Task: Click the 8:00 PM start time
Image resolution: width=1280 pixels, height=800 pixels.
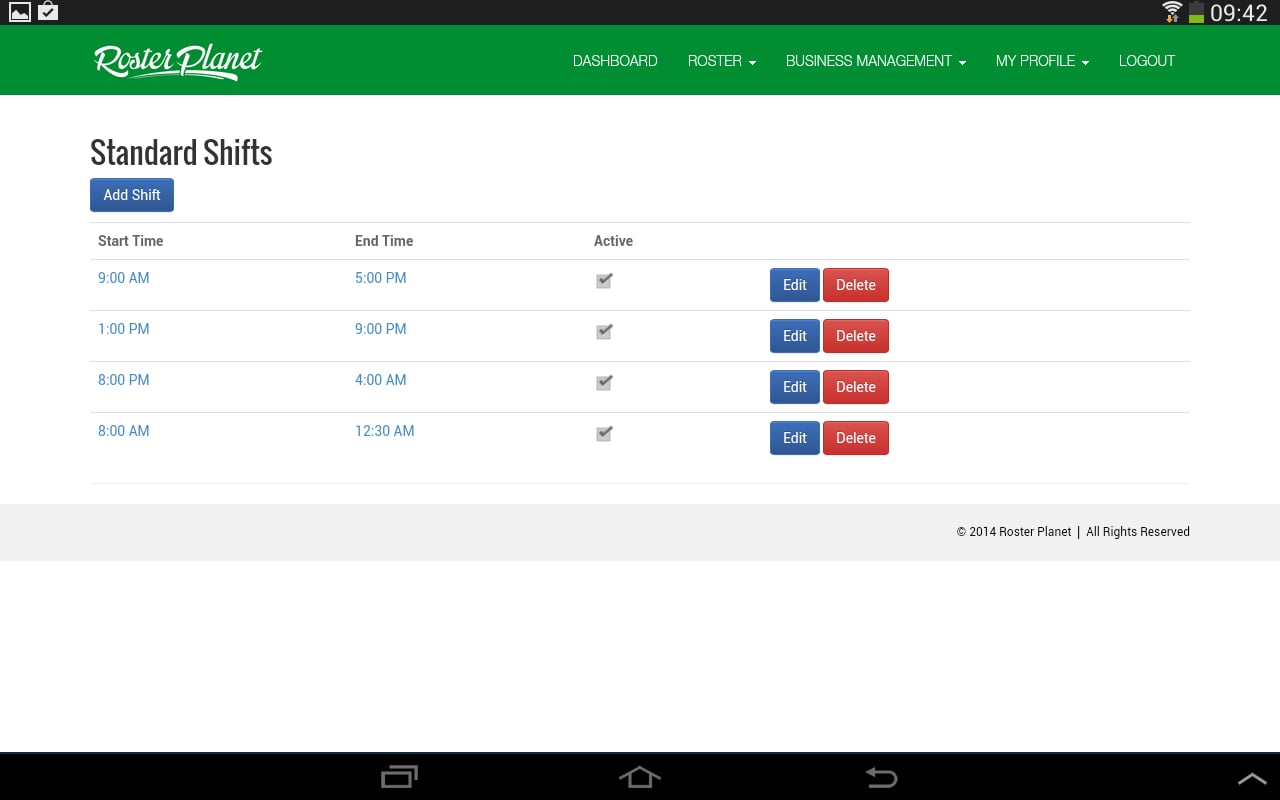Action: 124,380
